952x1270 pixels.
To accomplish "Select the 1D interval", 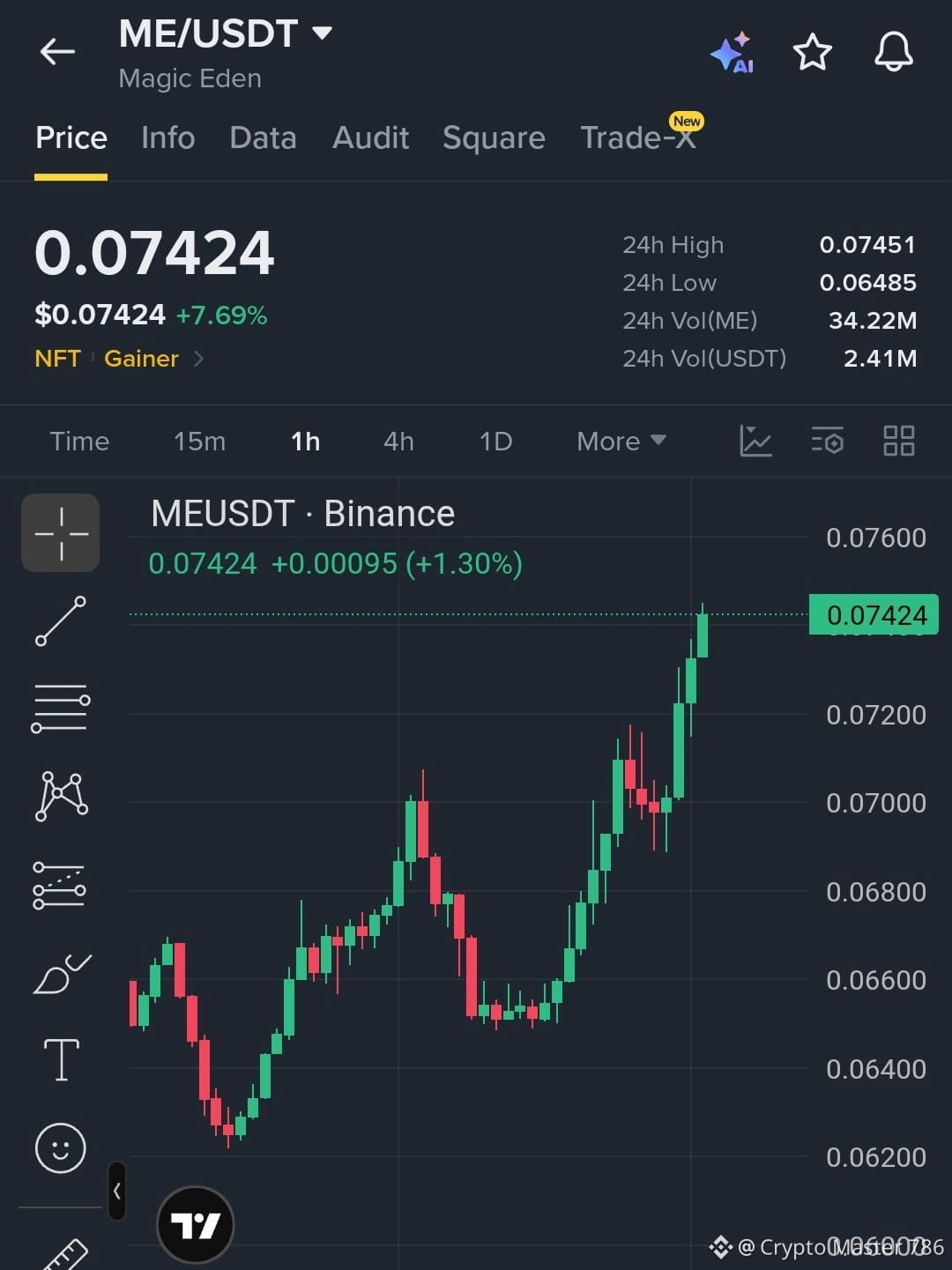I will [x=495, y=442].
